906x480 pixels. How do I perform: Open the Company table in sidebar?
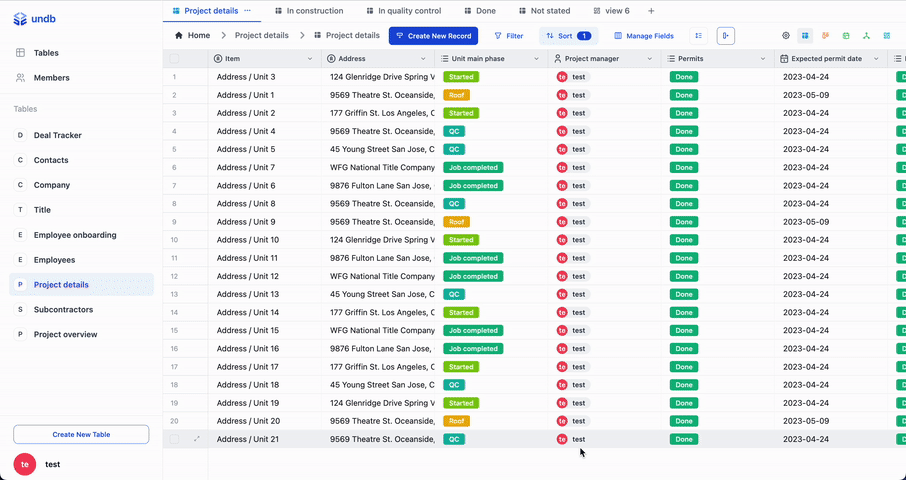pyautogui.click(x=81, y=185)
